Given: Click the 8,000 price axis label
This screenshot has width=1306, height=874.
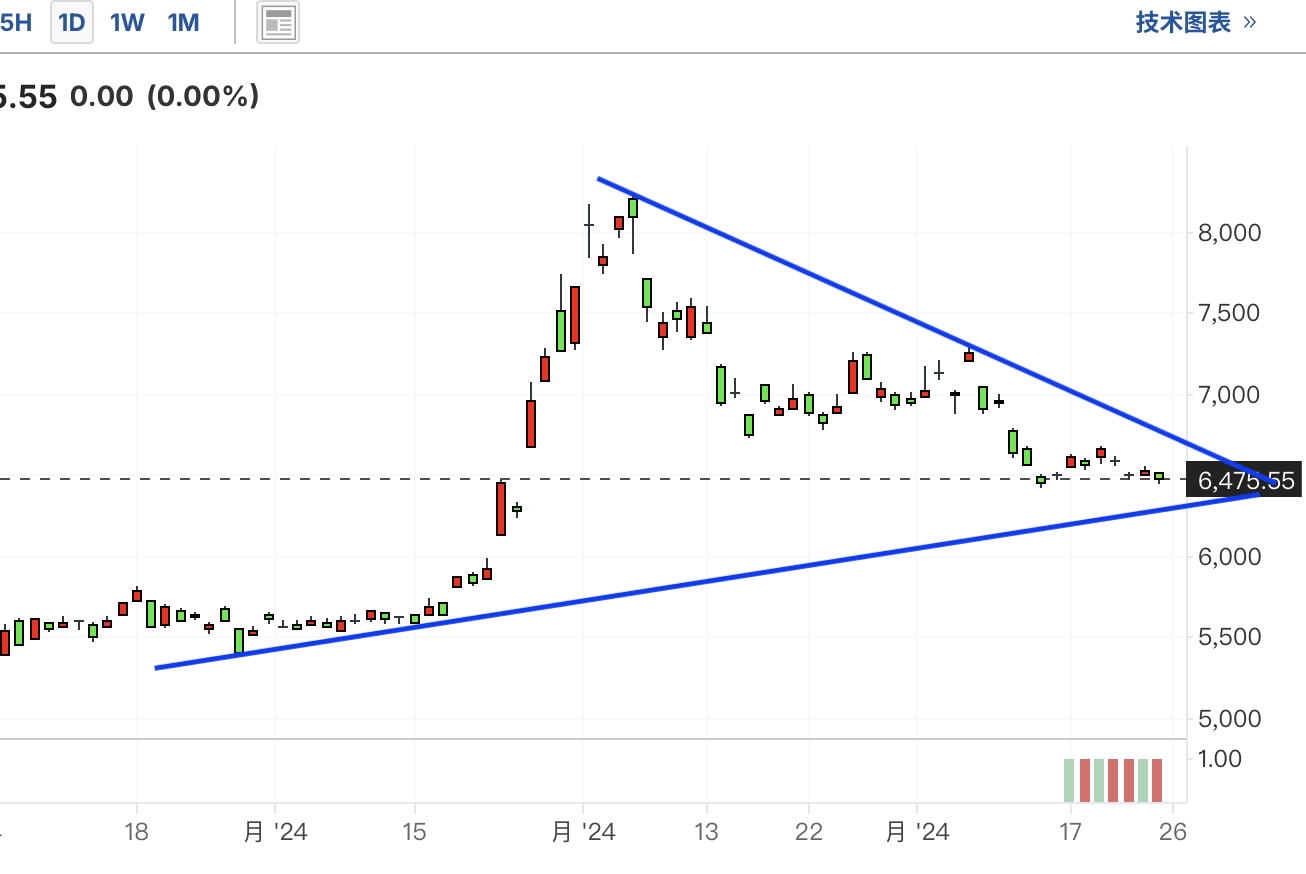Looking at the screenshot, I should point(1229,233).
